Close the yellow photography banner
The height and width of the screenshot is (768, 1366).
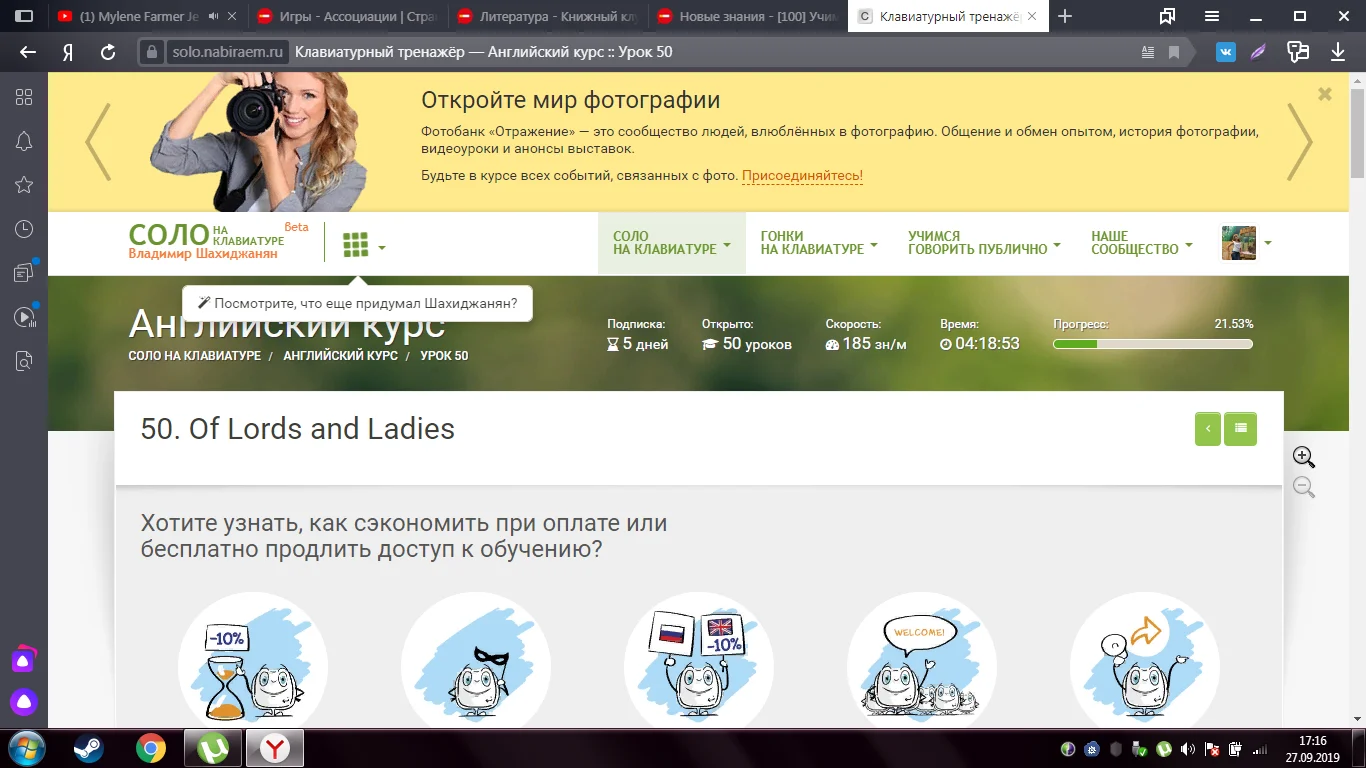coord(1325,94)
